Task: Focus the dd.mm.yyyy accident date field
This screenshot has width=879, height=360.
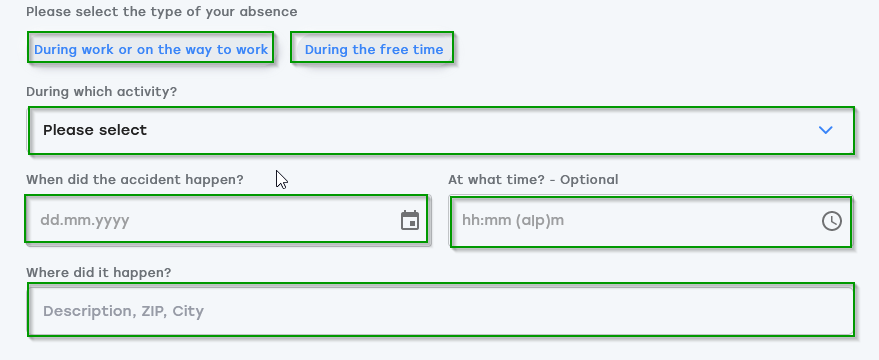Action: pos(226,219)
